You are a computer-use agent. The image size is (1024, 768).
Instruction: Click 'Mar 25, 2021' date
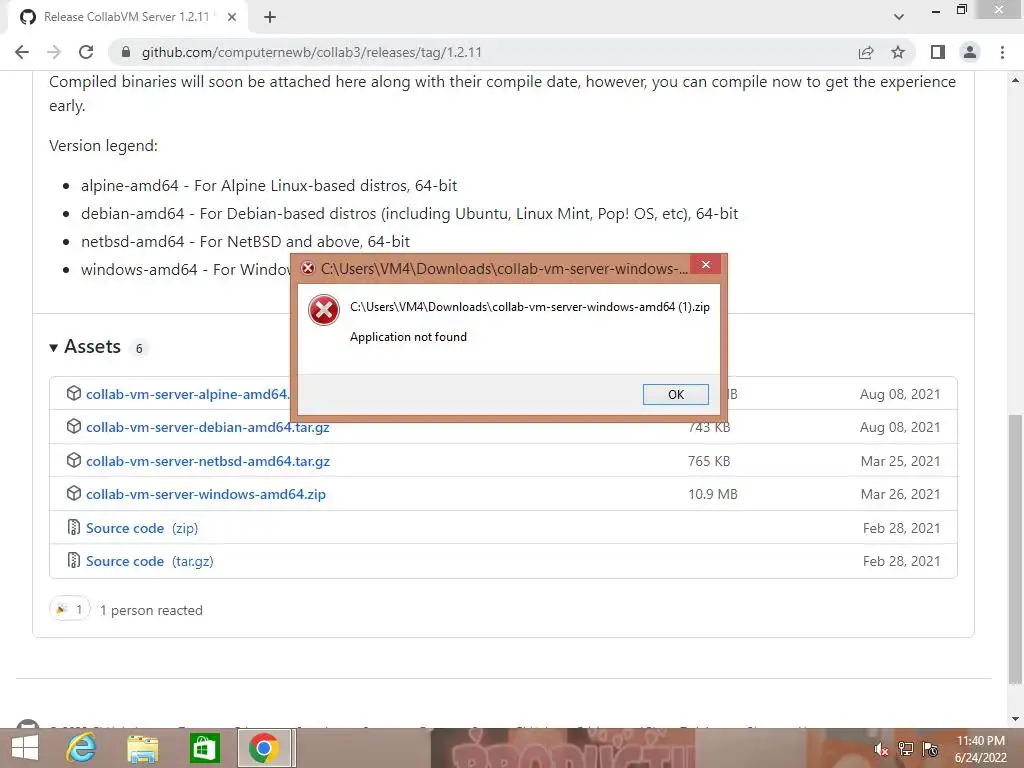[901, 461]
